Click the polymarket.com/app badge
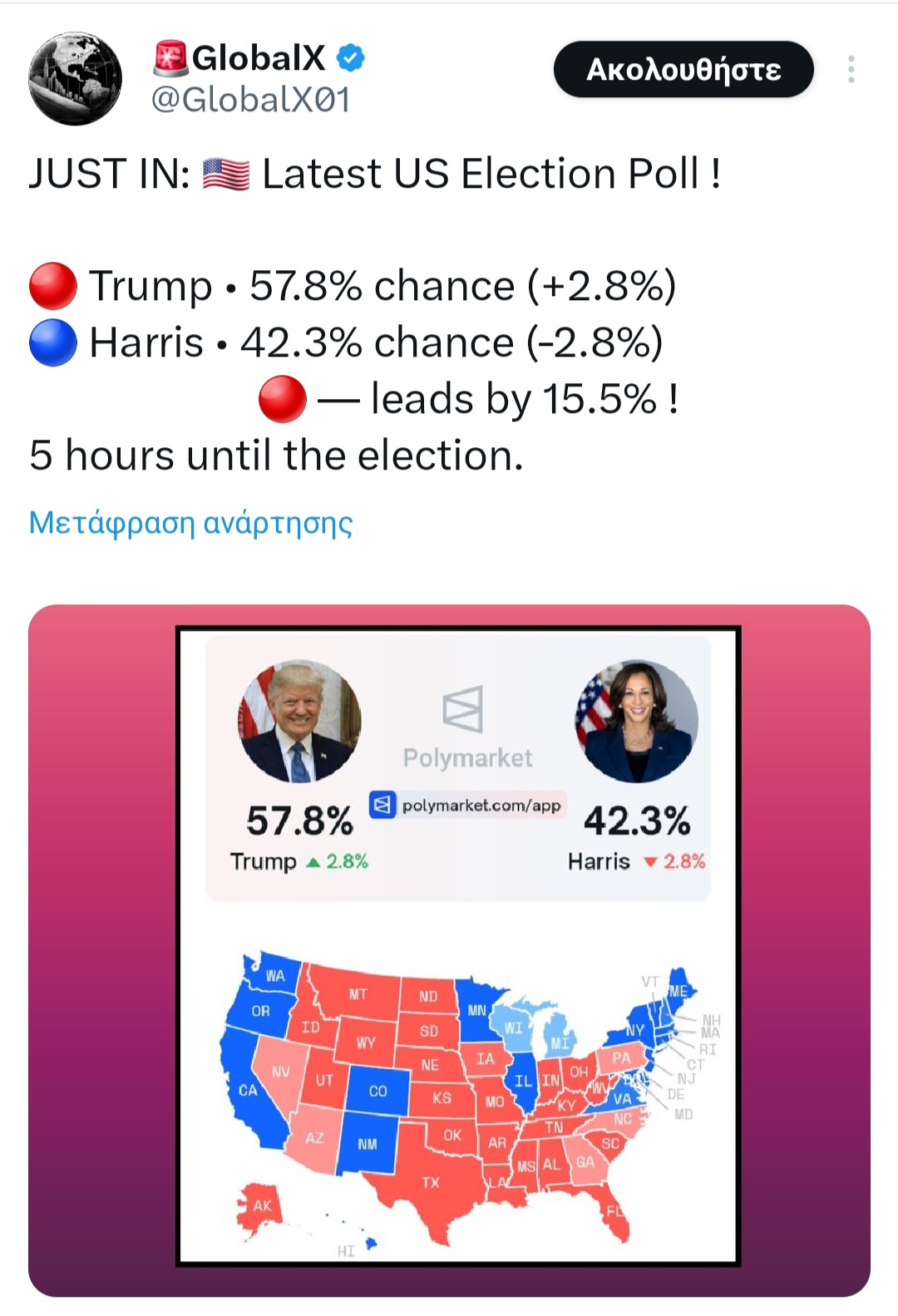The height and width of the screenshot is (1316, 898). [x=467, y=805]
